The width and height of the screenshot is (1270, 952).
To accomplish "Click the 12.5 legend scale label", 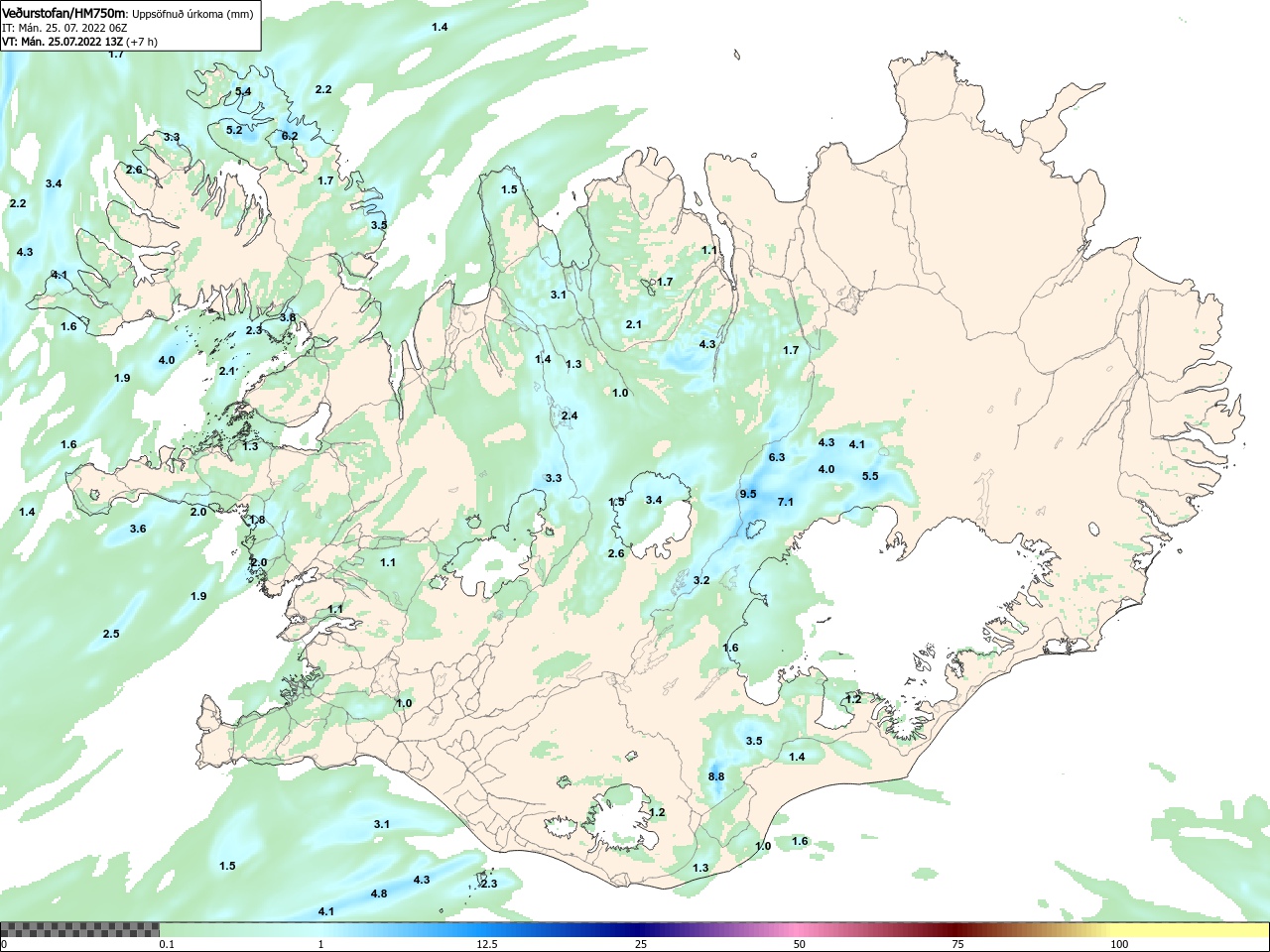I will (487, 944).
